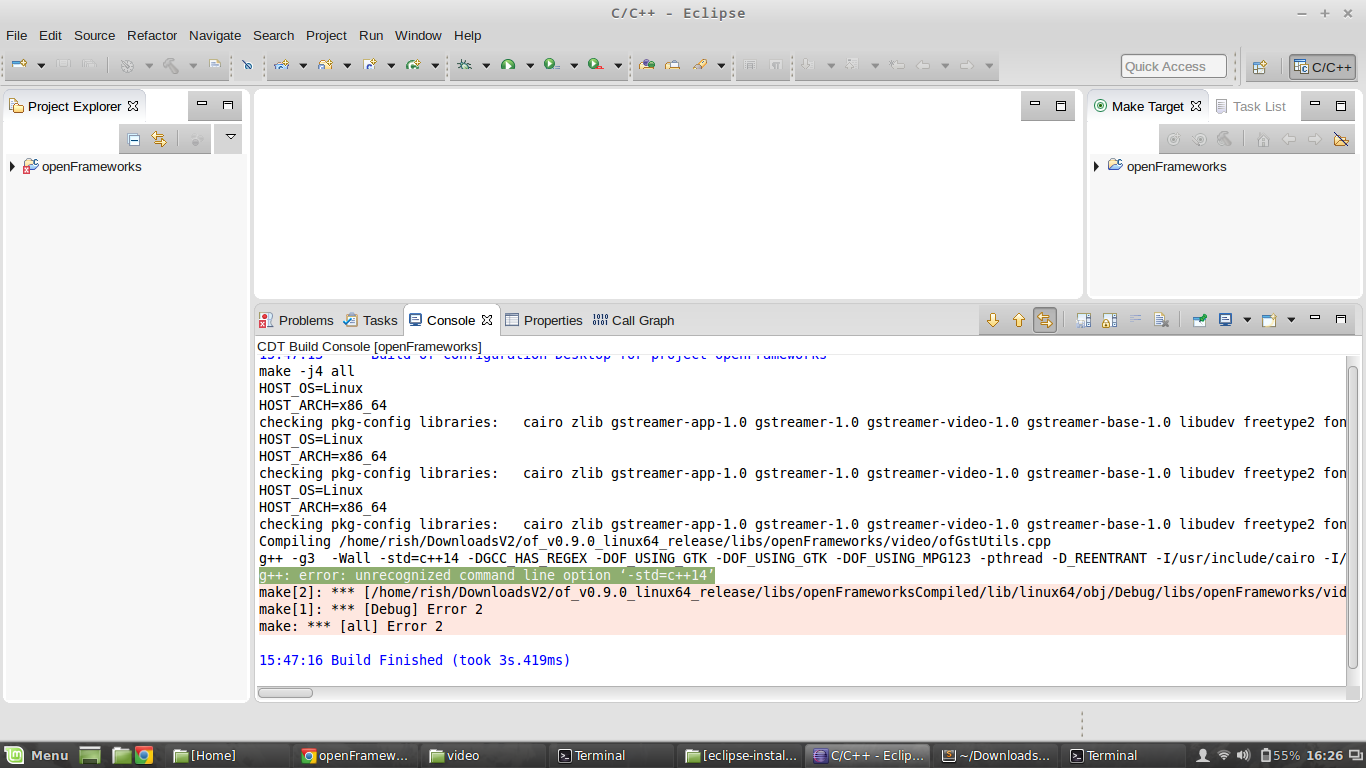1366x768 pixels.
Task: Expand openFrameworks in the Make Target view
Action: pos(1097,167)
